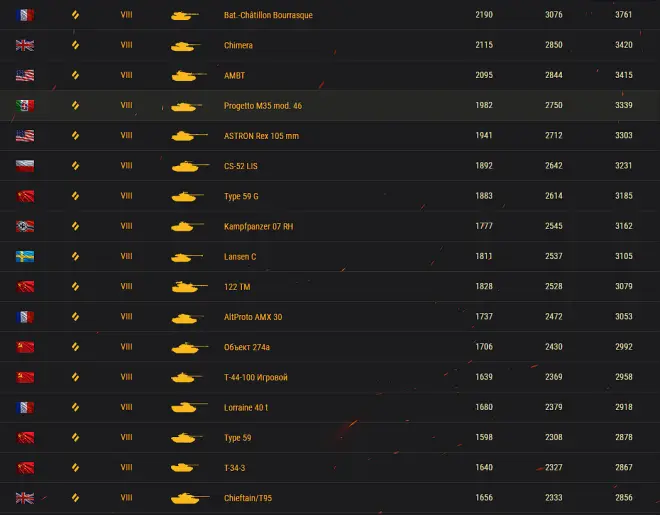
Task: Click the Polish flag beside CS-52 LIS
Action: (x=25, y=166)
